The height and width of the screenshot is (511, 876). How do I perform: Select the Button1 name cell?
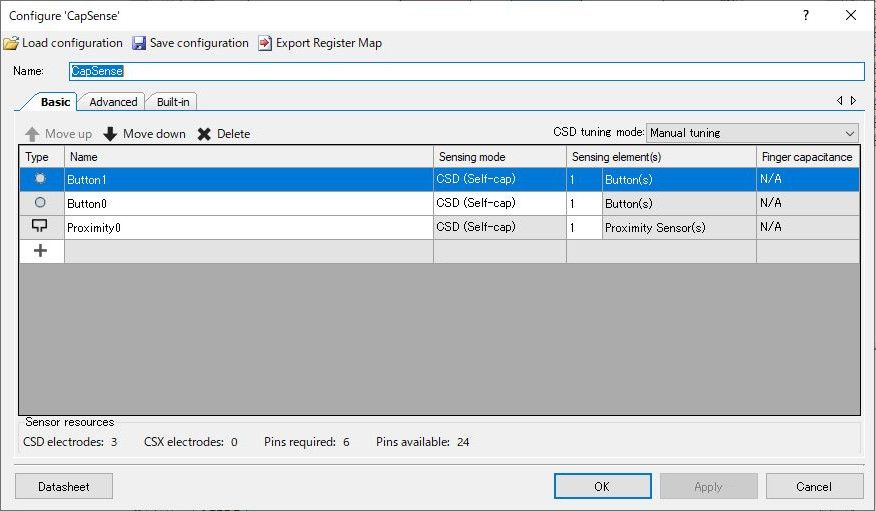[x=249, y=179]
